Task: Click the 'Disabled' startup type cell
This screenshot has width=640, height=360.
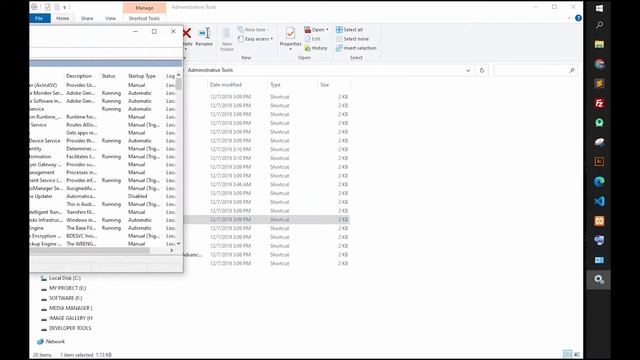Action: [138, 196]
